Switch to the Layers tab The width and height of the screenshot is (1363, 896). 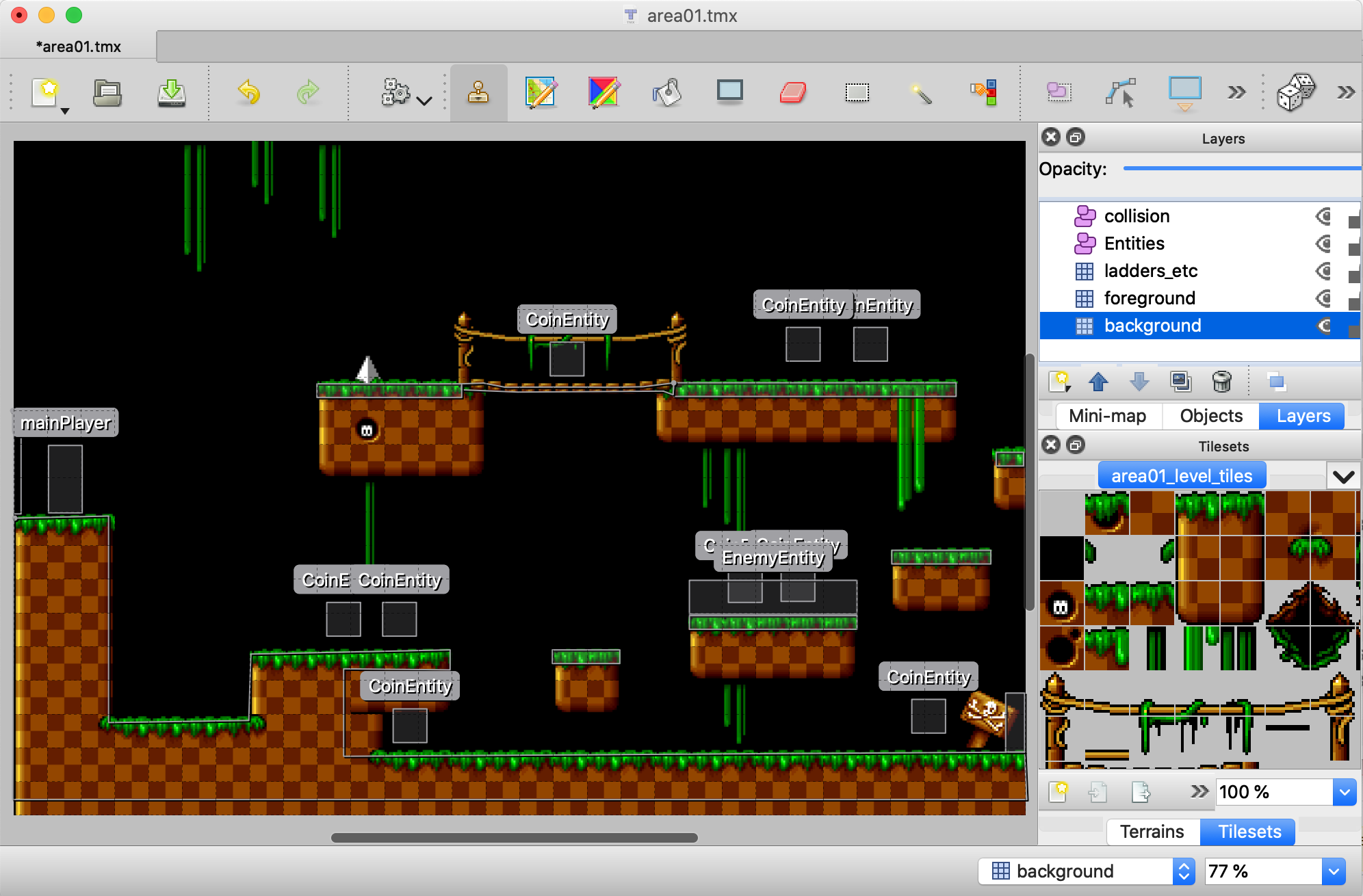tap(1303, 416)
